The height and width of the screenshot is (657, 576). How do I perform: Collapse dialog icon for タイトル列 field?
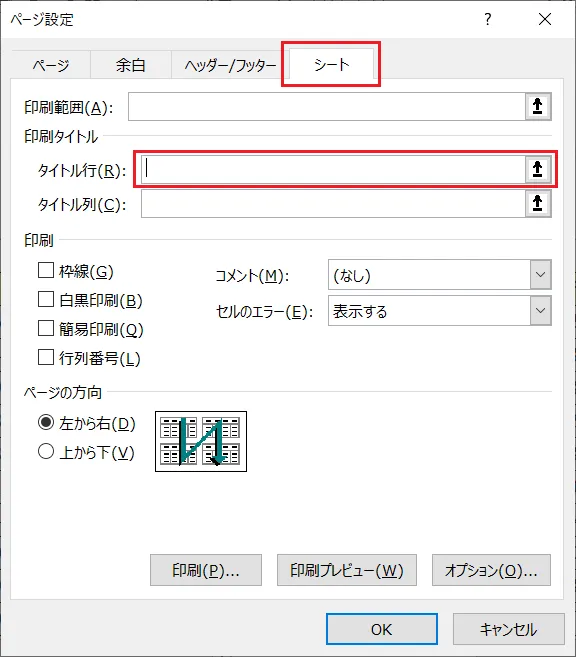point(538,204)
